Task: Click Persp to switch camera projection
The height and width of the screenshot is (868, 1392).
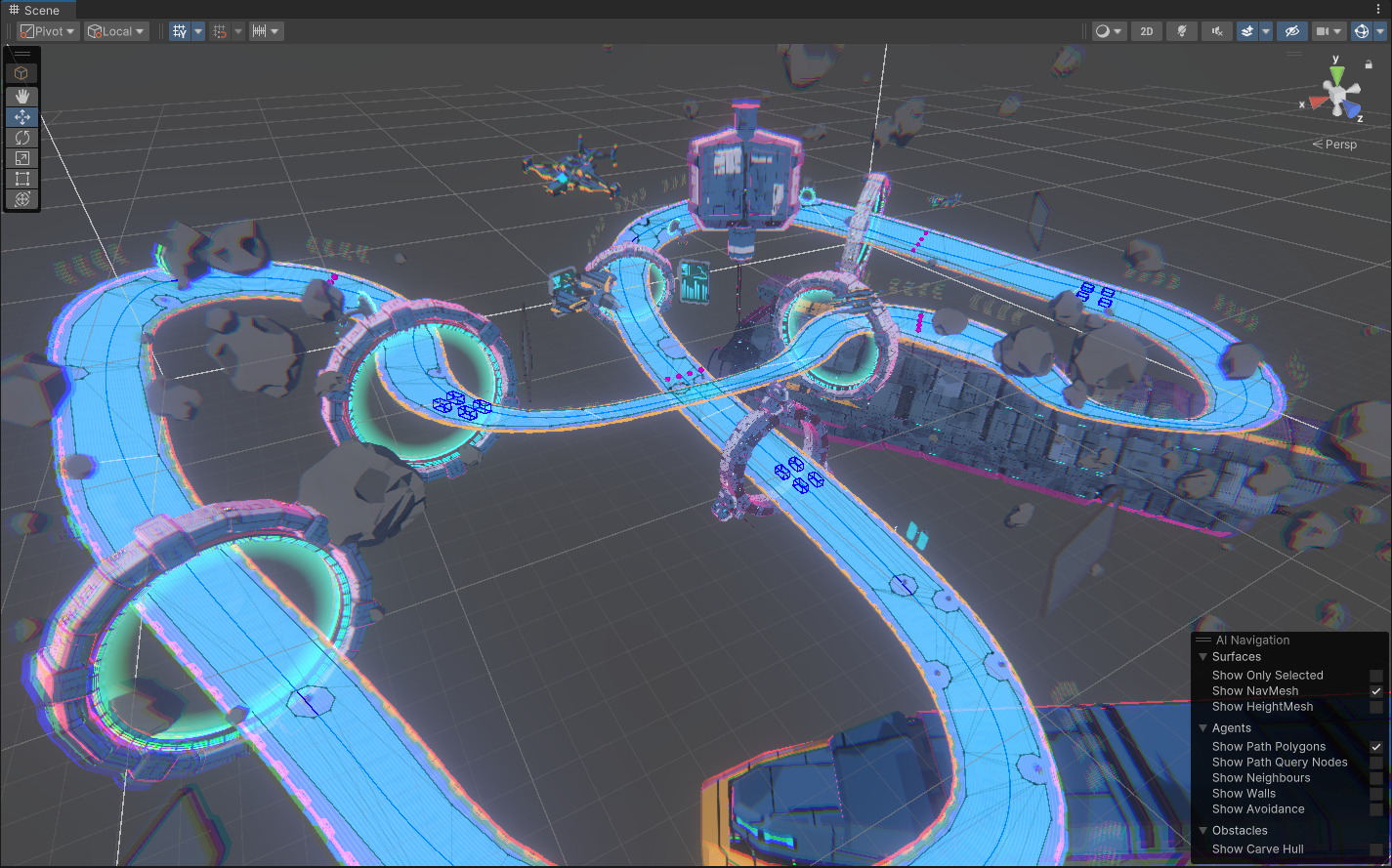Action: (1340, 144)
